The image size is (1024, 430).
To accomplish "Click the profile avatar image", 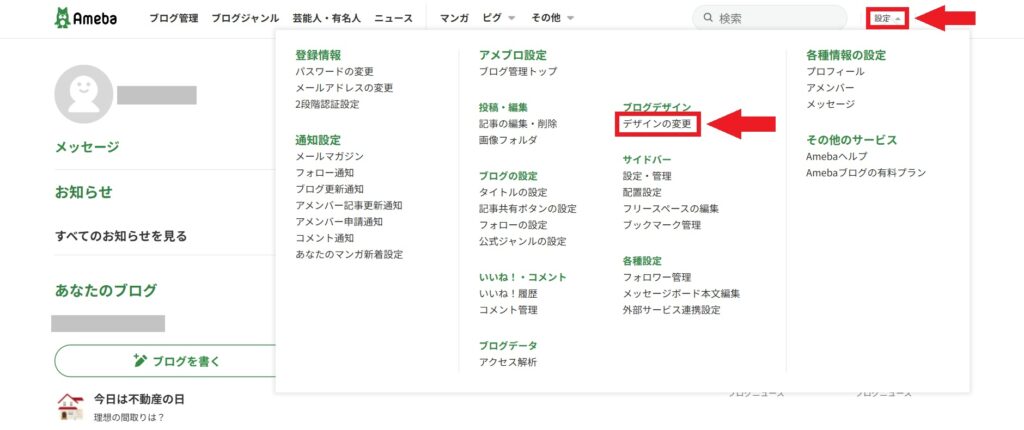I will [x=83, y=94].
